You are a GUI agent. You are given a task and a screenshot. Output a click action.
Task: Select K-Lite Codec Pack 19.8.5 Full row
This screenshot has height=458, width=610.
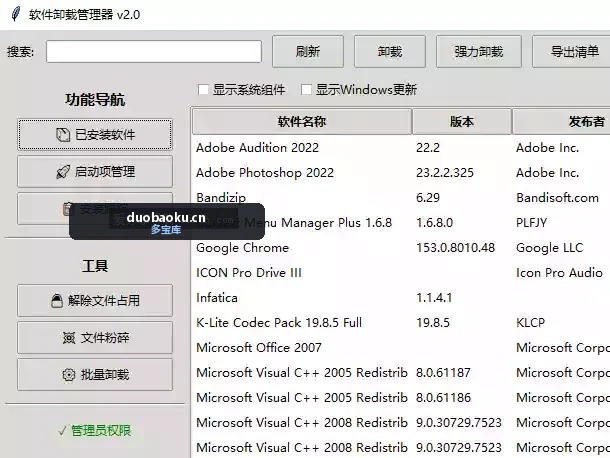[x=401, y=323]
